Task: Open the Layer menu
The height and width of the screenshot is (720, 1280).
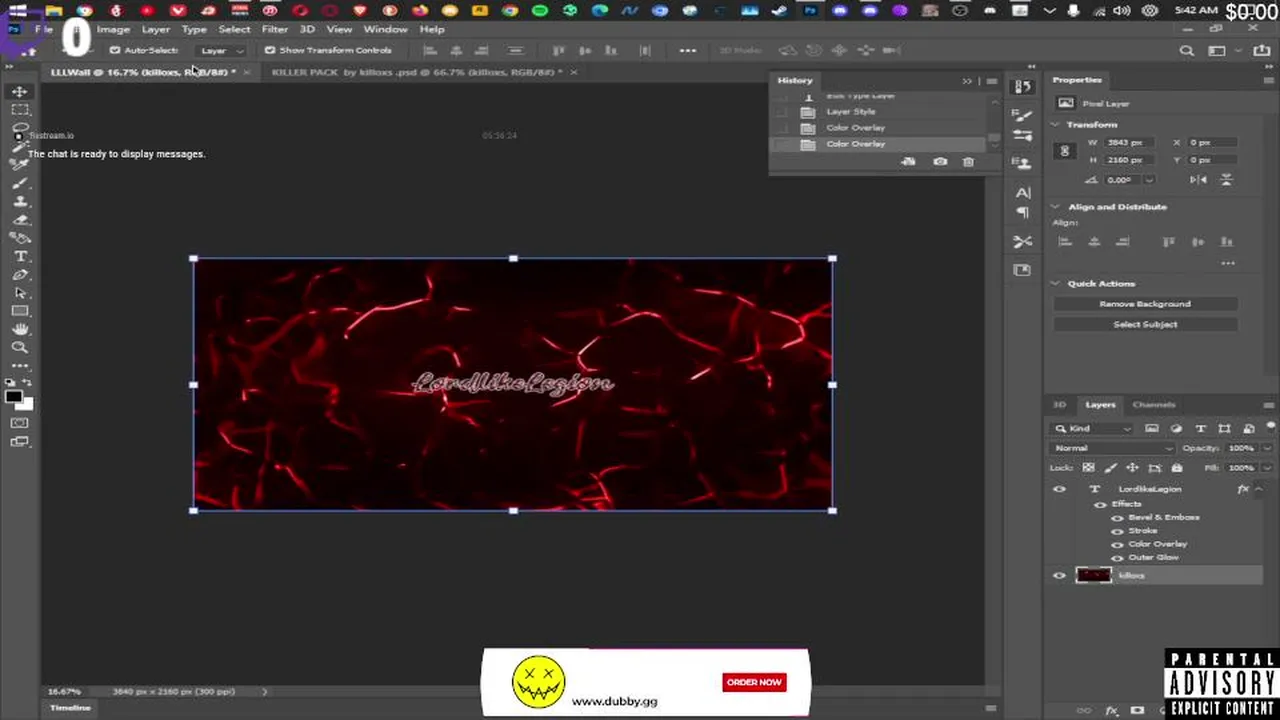Action: pos(155,29)
